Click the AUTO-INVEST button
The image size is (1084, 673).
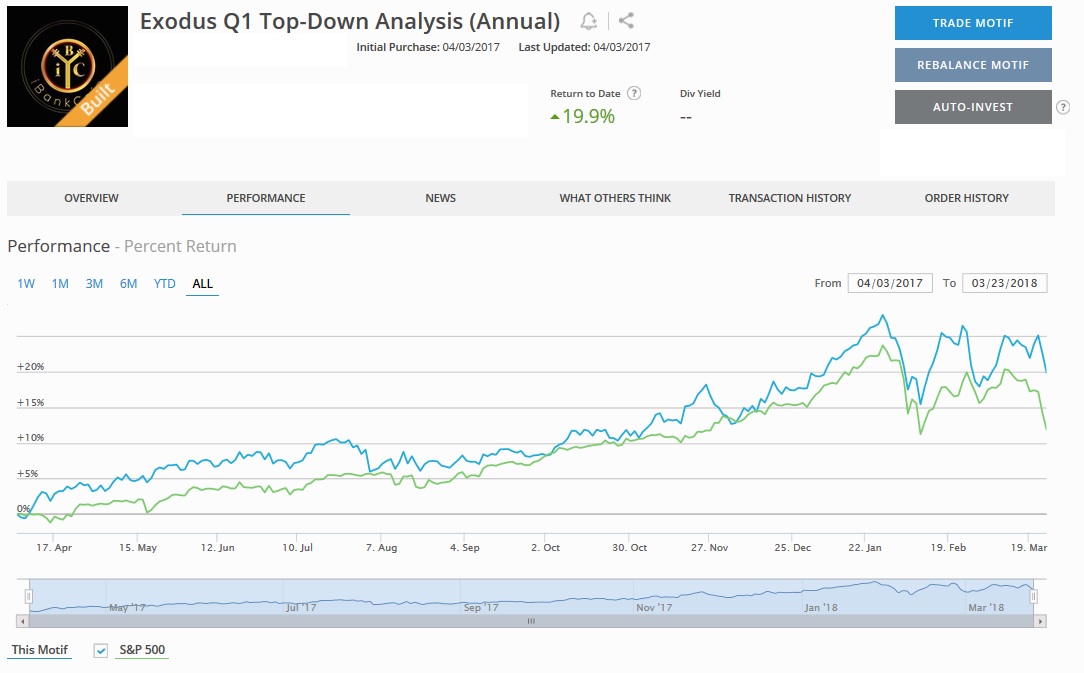973,107
